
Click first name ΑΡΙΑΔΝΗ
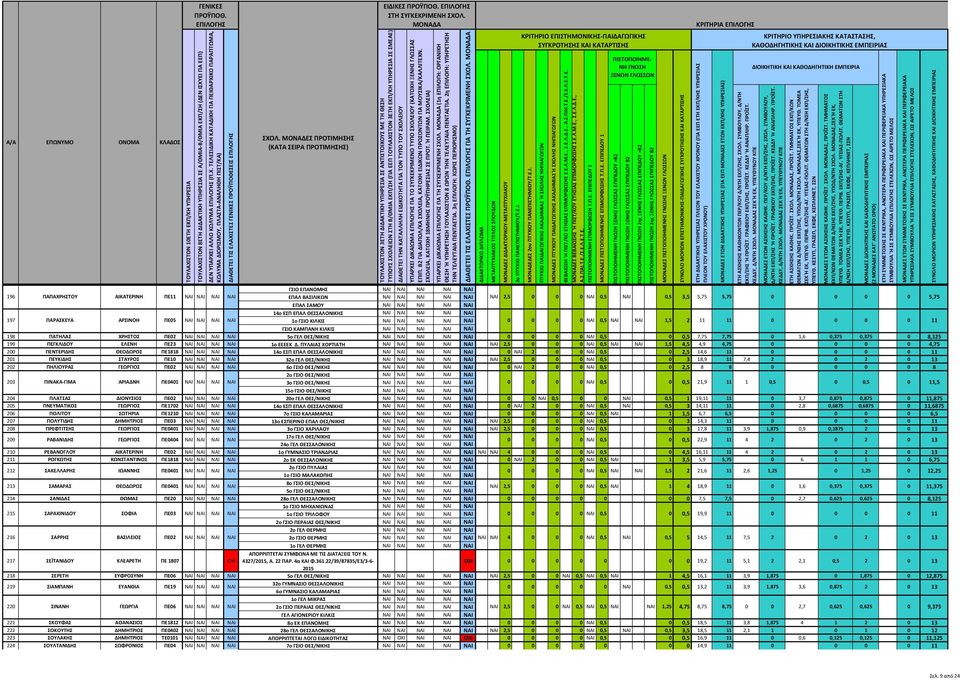(x=129, y=382)
